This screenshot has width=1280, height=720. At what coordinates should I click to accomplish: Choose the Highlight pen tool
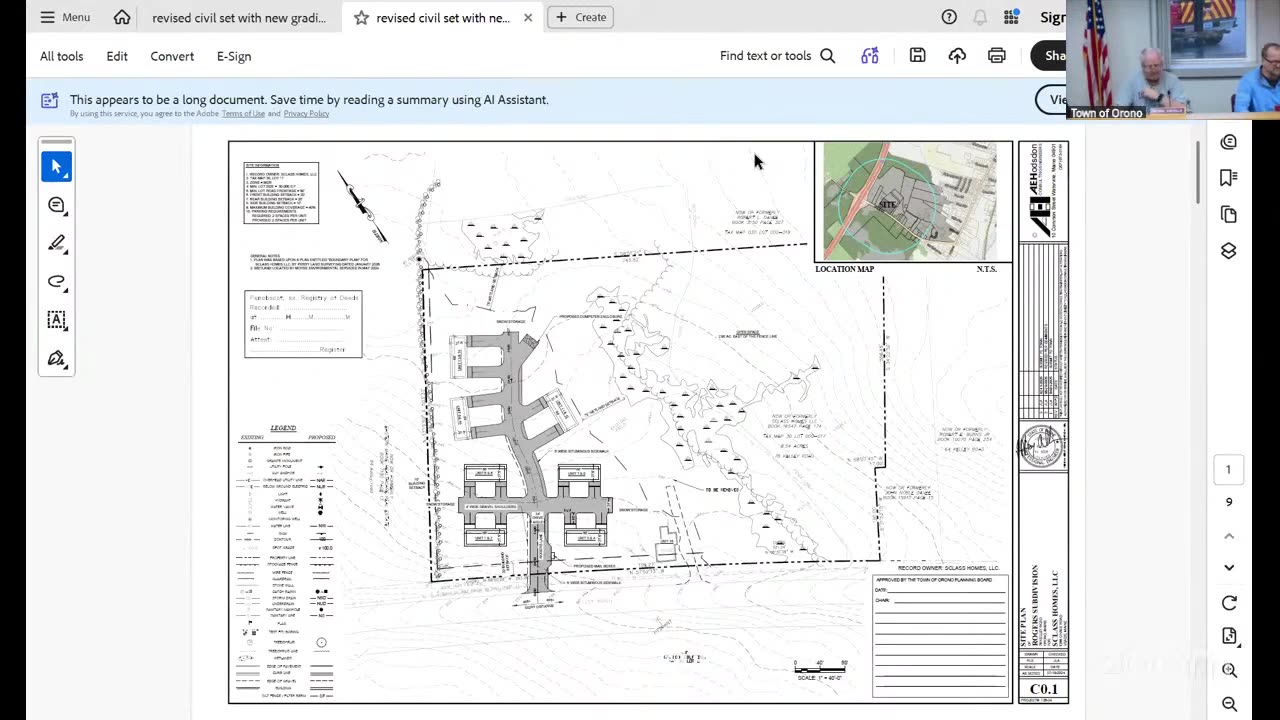click(57, 244)
